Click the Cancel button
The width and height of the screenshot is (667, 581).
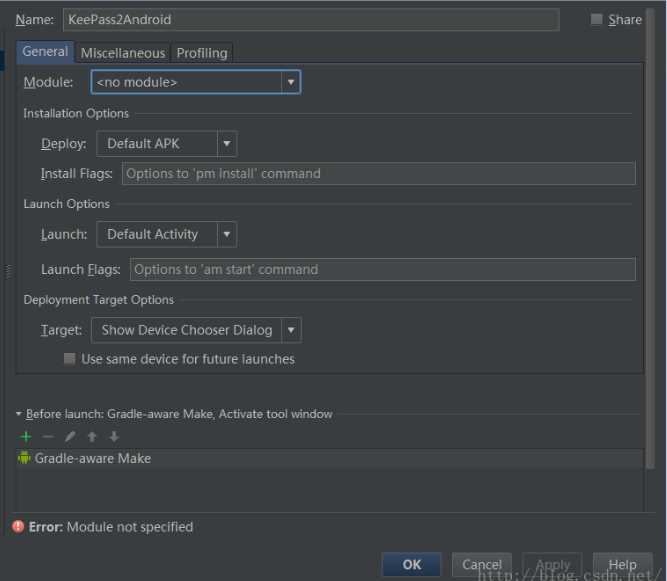tap(482, 564)
